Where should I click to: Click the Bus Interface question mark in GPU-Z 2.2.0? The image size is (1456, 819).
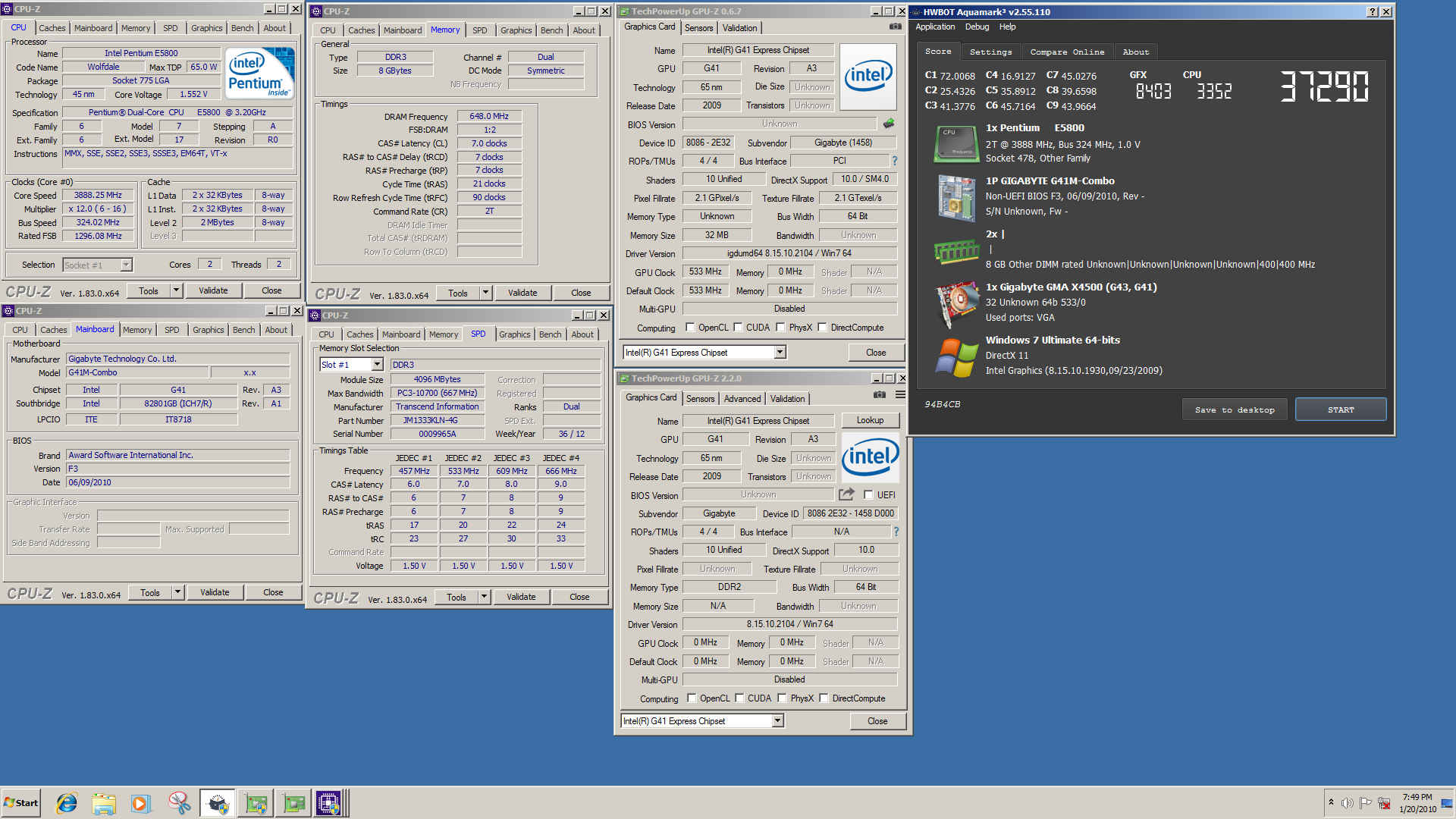pyautogui.click(x=896, y=532)
